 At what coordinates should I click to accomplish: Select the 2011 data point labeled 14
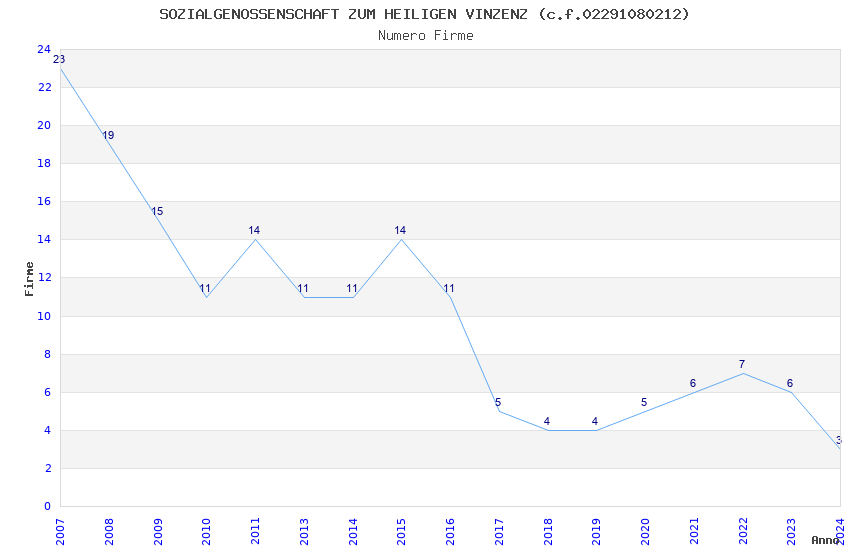coord(254,230)
